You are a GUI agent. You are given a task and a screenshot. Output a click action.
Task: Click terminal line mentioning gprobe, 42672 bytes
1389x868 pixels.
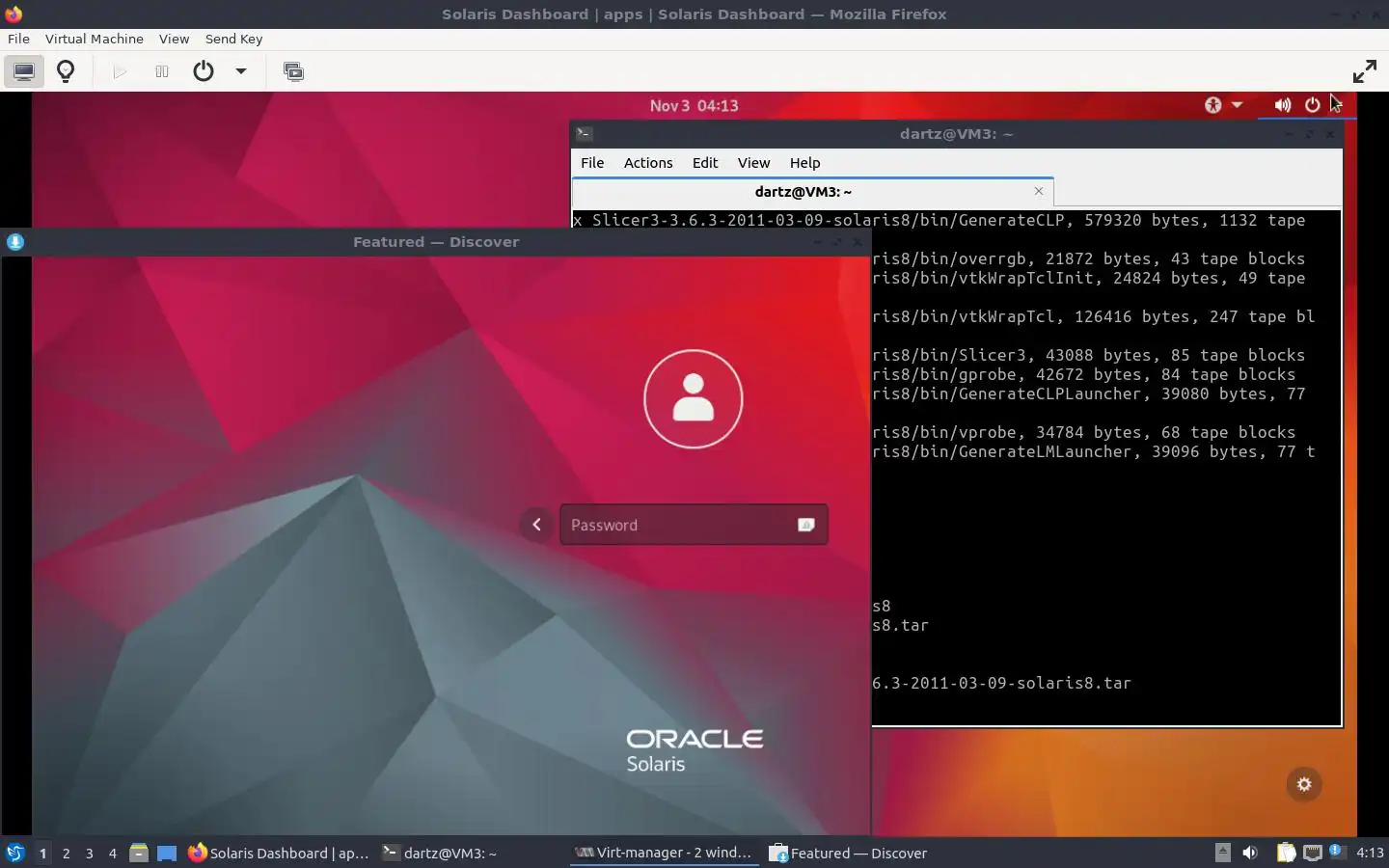pos(1083,374)
